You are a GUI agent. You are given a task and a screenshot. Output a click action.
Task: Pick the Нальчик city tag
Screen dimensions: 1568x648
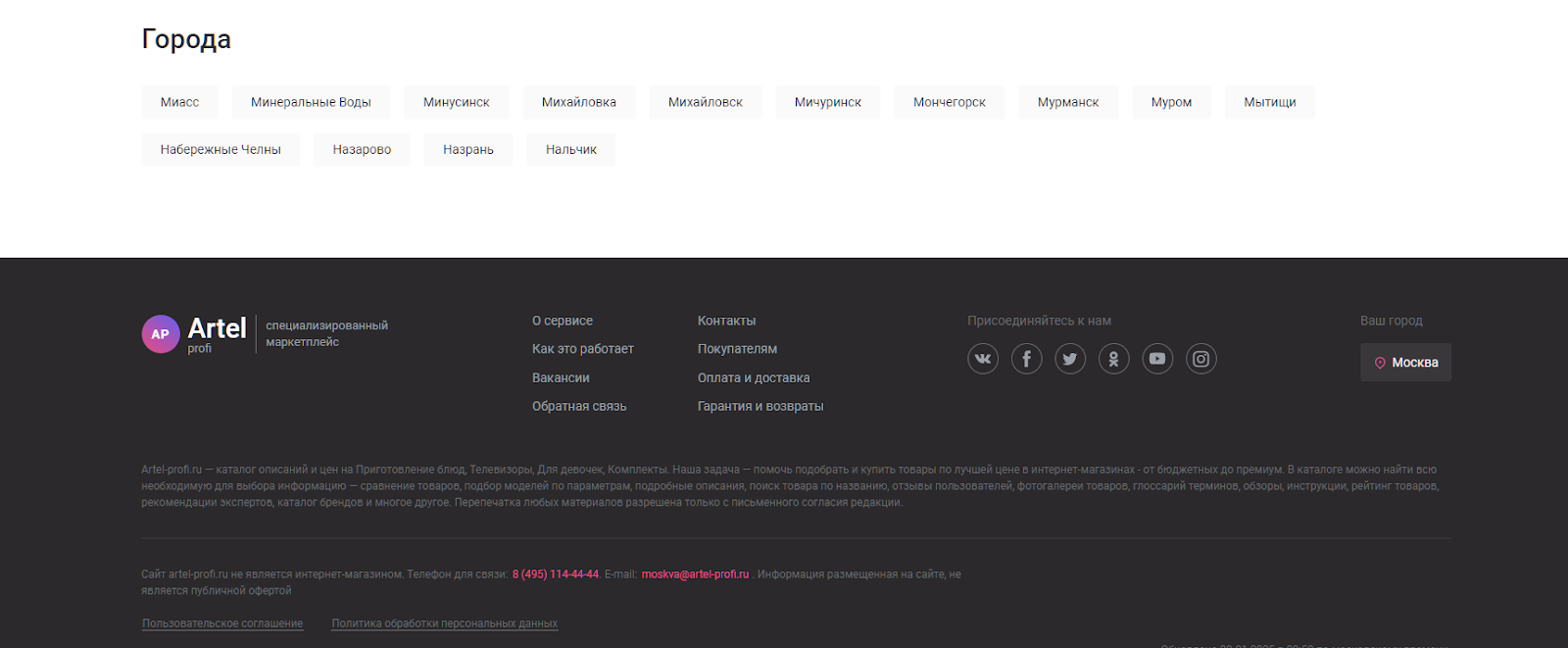570,150
